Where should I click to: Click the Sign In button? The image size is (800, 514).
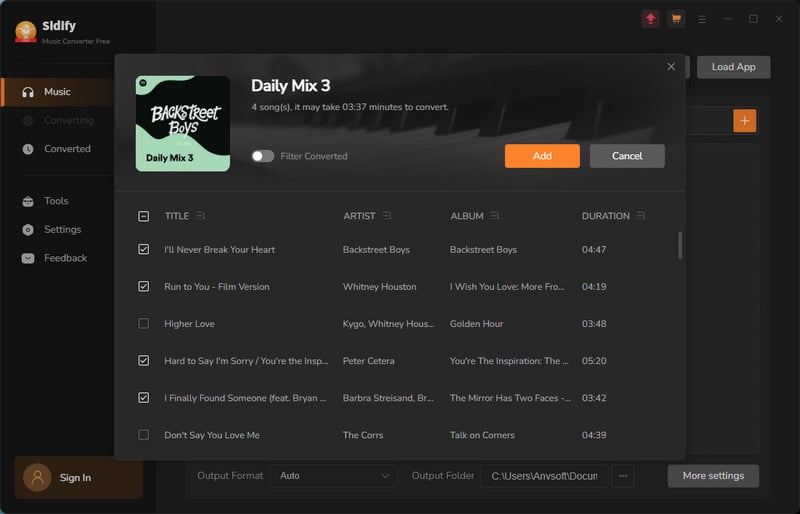tap(79, 477)
